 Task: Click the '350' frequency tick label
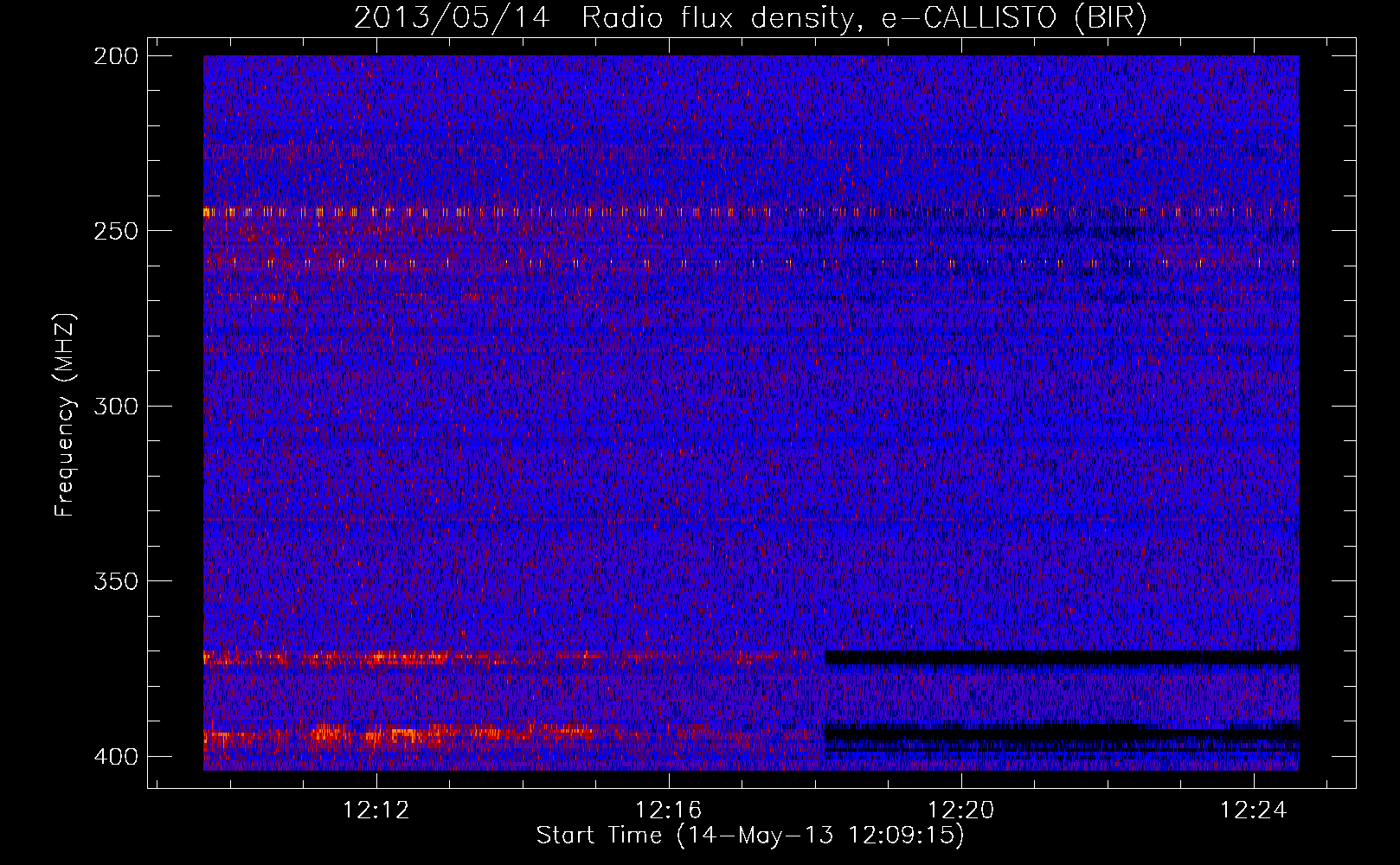(116, 581)
